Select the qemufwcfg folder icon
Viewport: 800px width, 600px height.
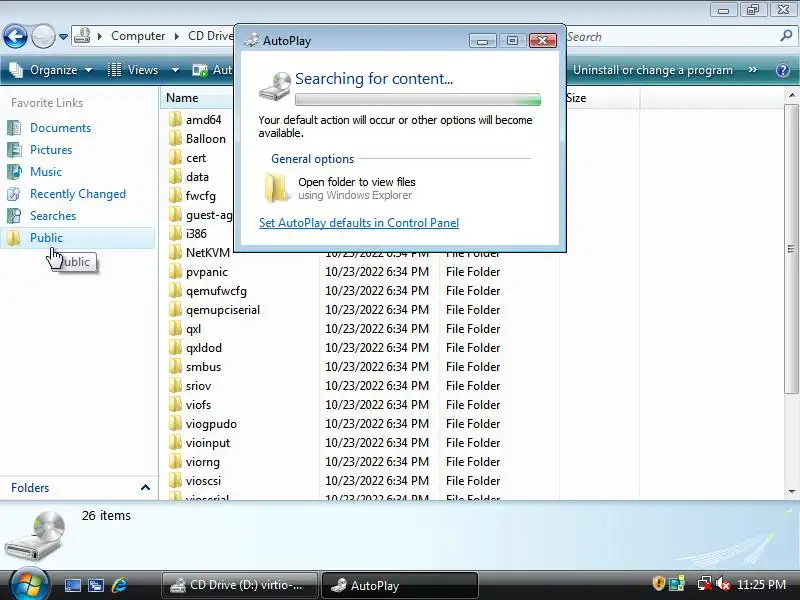pyautogui.click(x=175, y=290)
